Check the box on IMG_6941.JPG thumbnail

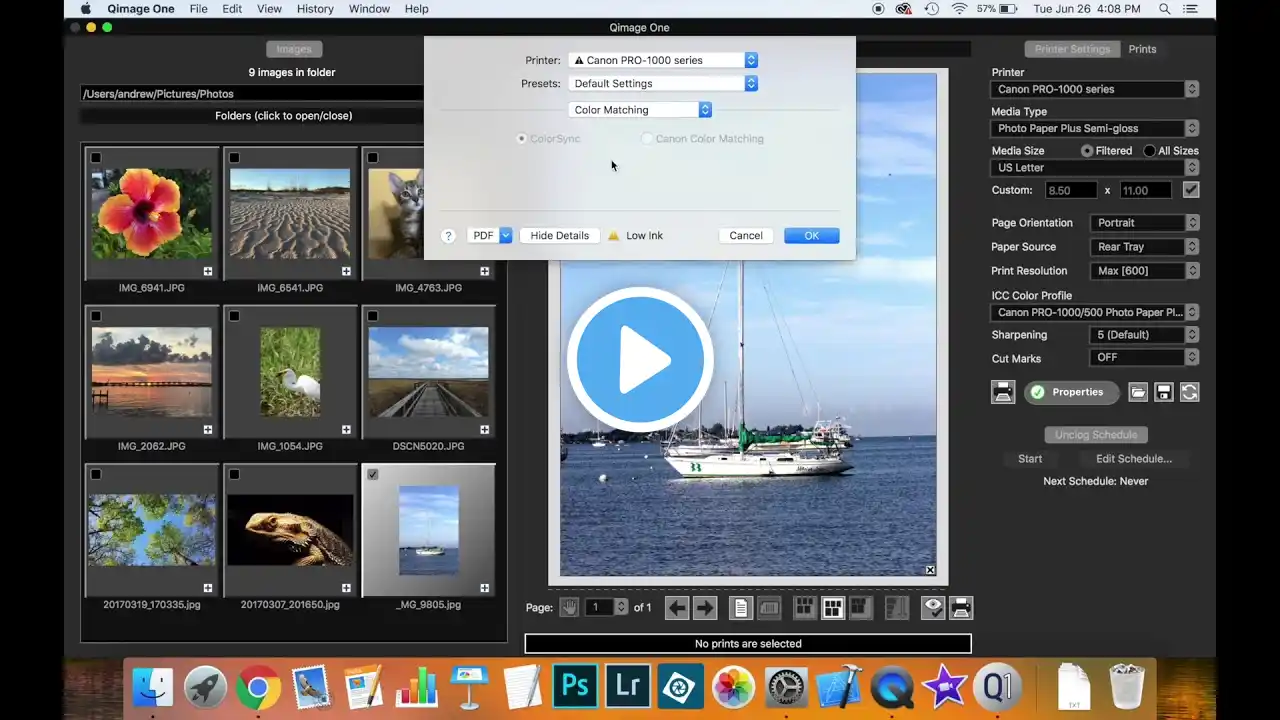pyautogui.click(x=96, y=158)
